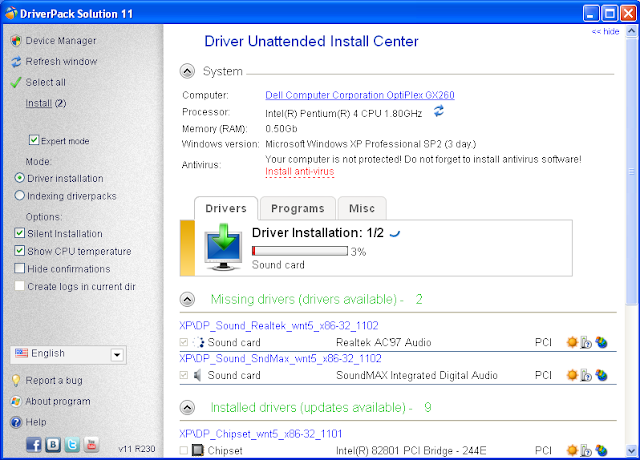Click the driver info icon in Realtek AC'97 row
Screen dimensions: 640x460
point(586,342)
